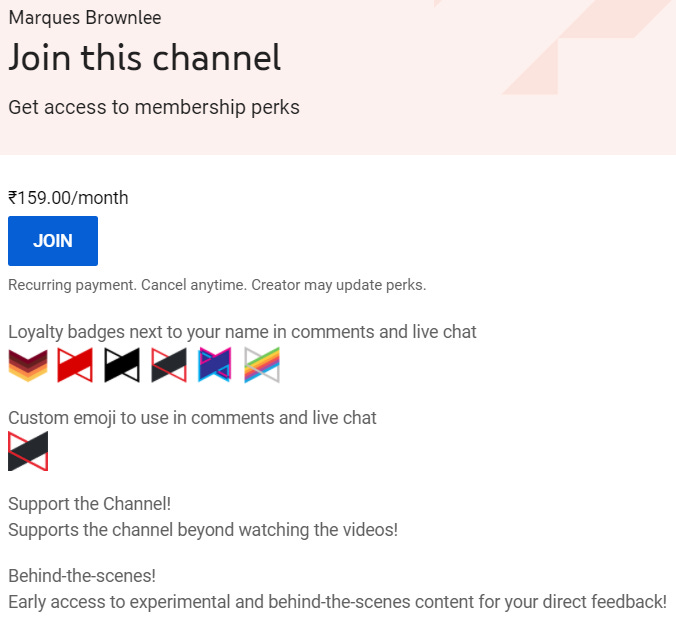Click the 'Custom emoji to use in comments' perk title
Screen dimensions: 676x619
(x=192, y=418)
